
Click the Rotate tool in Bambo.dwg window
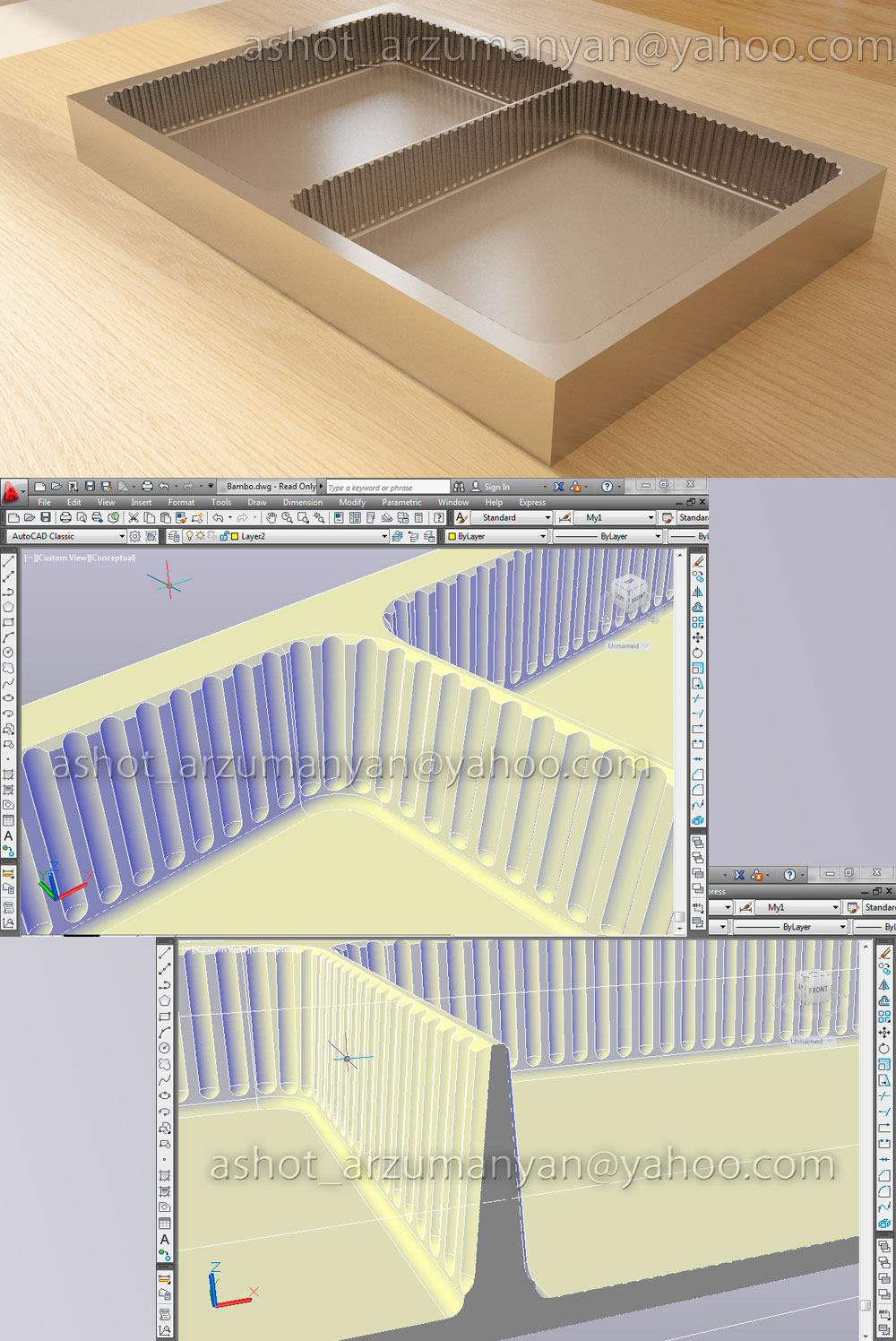(x=698, y=653)
